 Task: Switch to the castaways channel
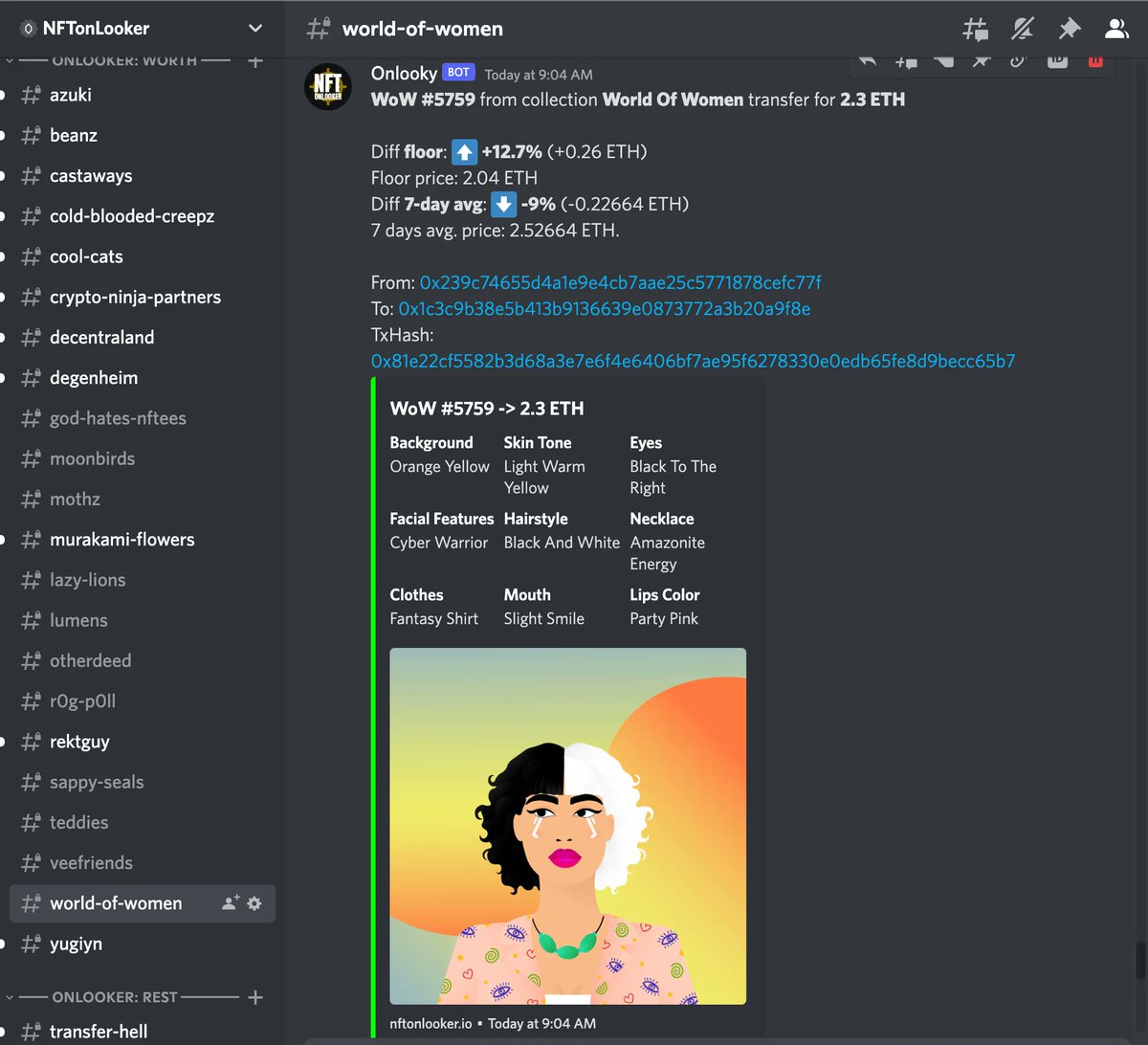[x=143, y=176]
